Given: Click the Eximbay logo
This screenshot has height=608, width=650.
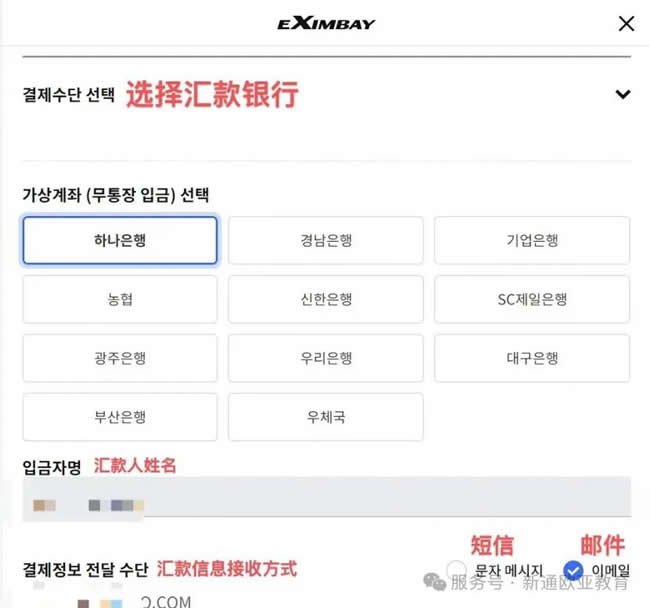Looking at the screenshot, I should (x=326, y=24).
